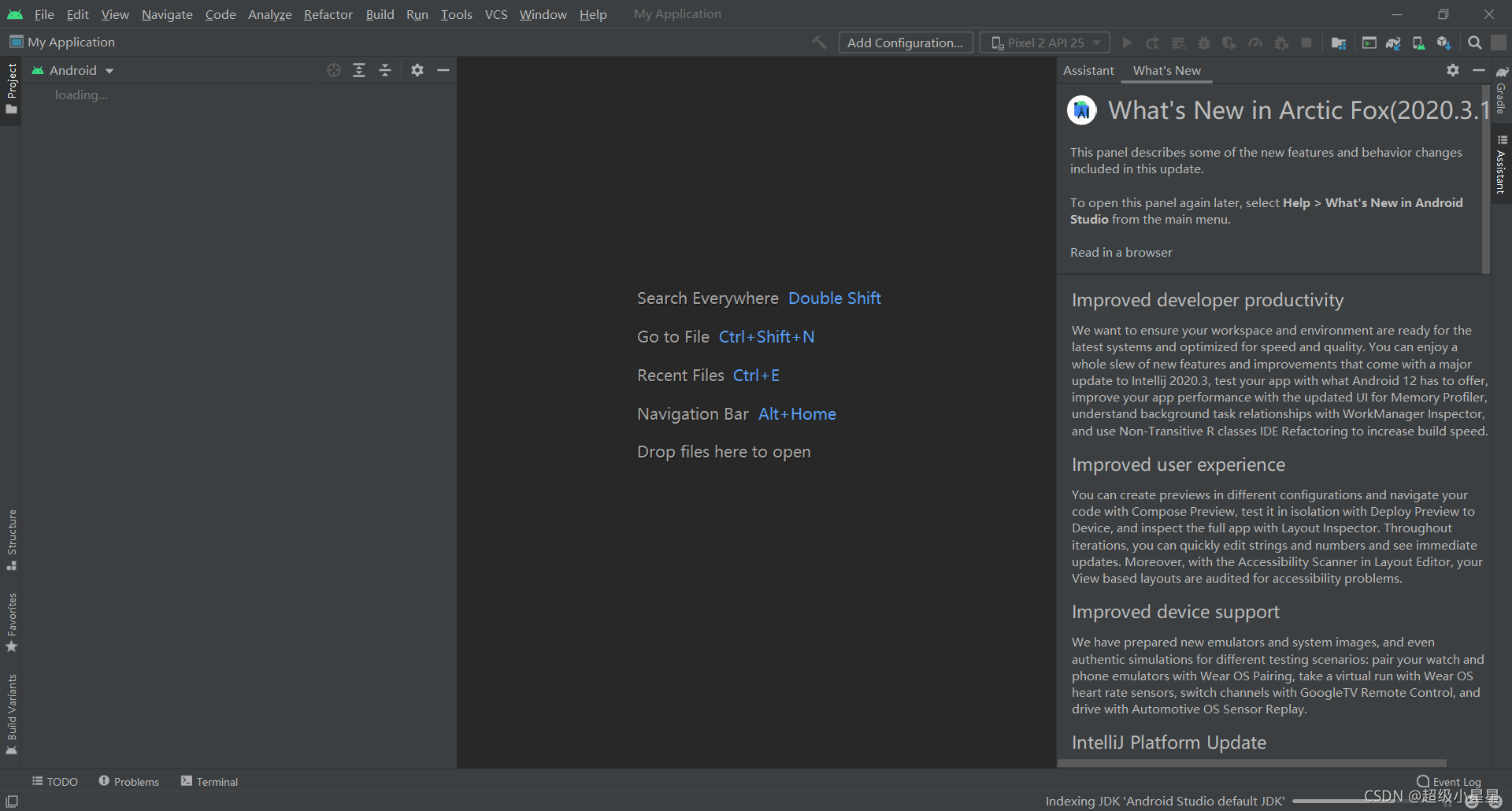Open the Event Log

1449,781
